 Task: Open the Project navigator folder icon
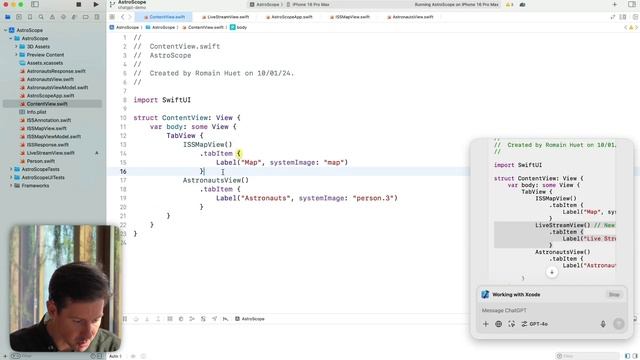click(x=7, y=17)
